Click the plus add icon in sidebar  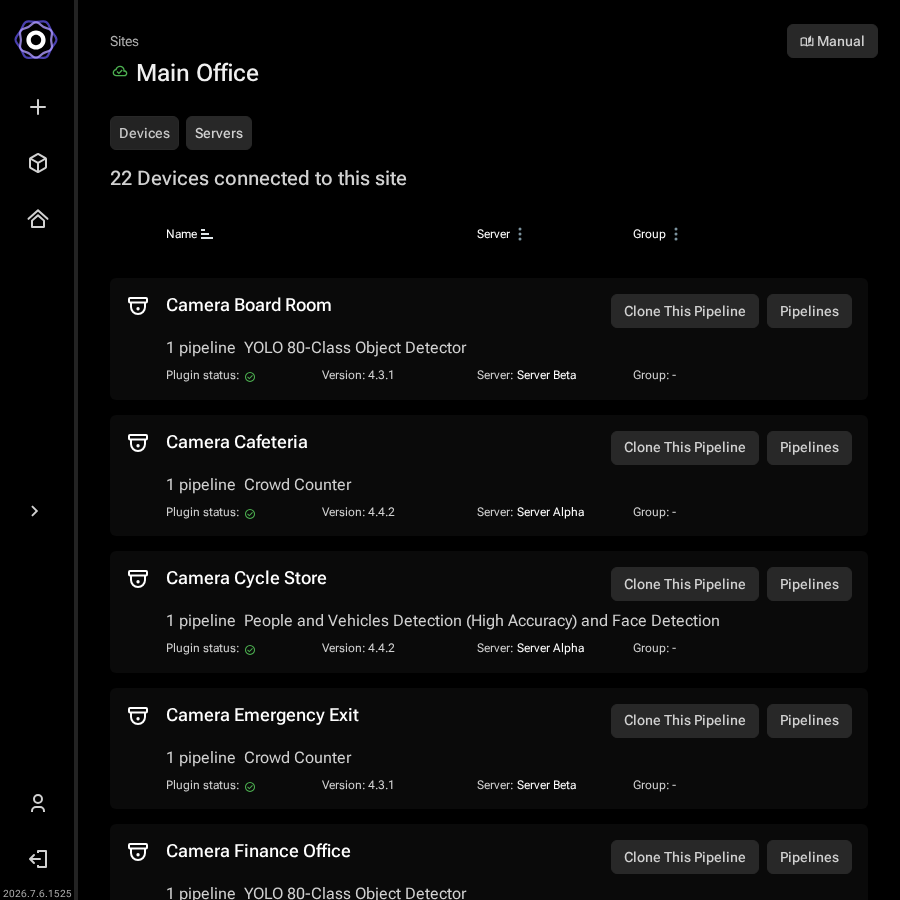38,107
